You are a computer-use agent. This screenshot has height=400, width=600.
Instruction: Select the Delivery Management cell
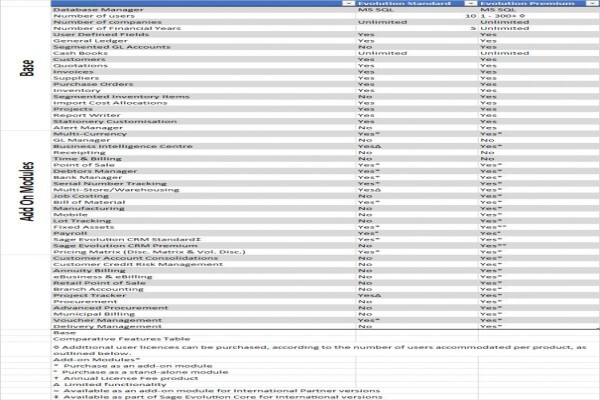pyautogui.click(x=203, y=326)
